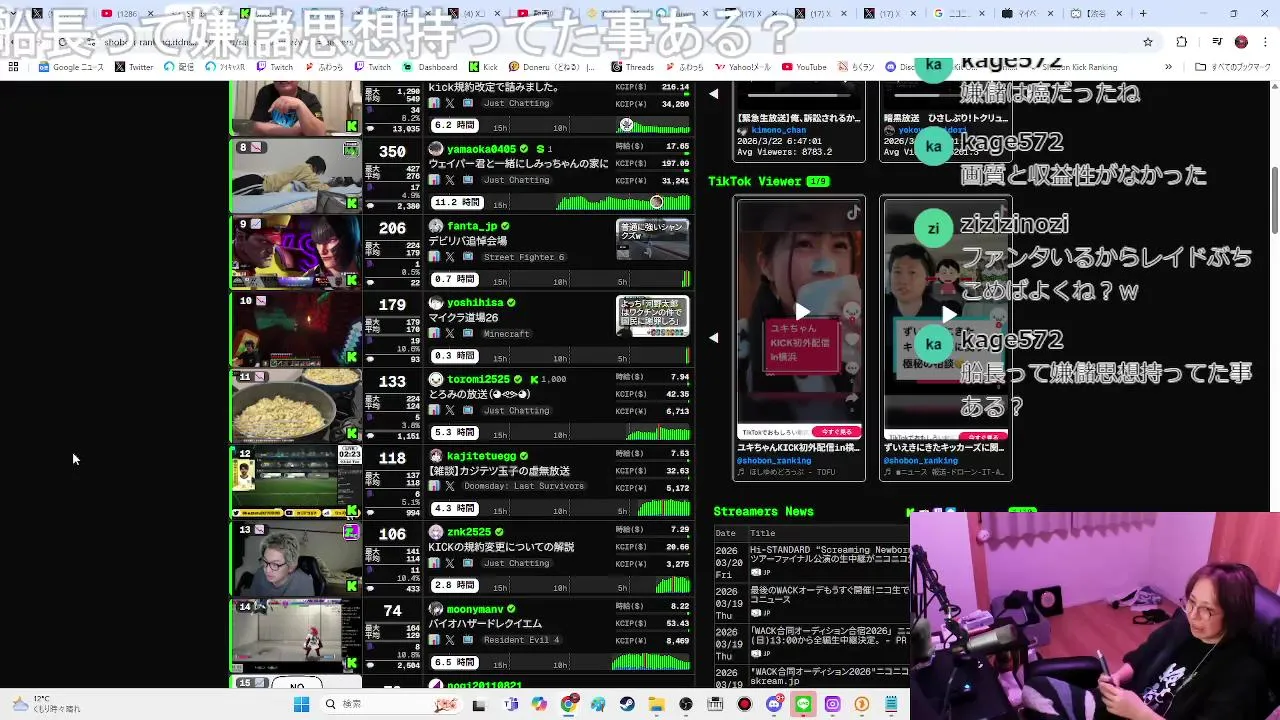1280x720 pixels.
Task: Open toromi2525's X profile icon
Action: click(450, 410)
